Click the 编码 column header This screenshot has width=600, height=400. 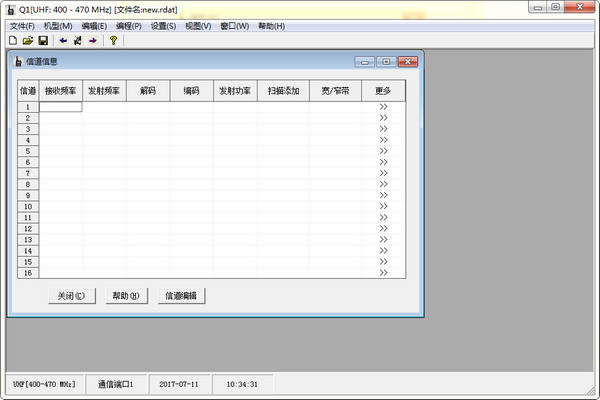(191, 91)
